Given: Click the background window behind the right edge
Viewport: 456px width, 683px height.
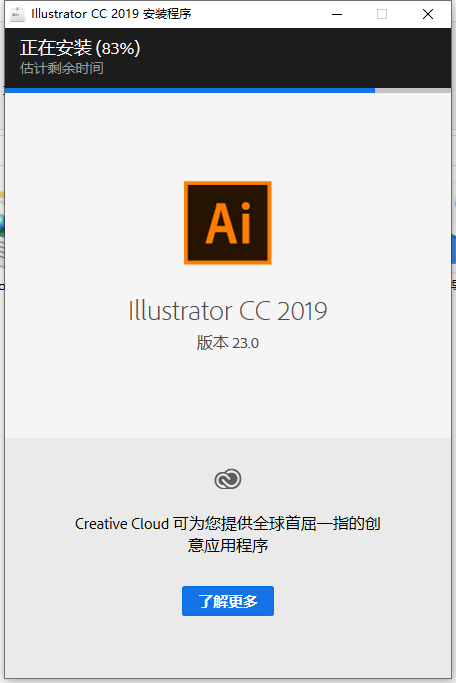Looking at the screenshot, I should pos(454,253).
